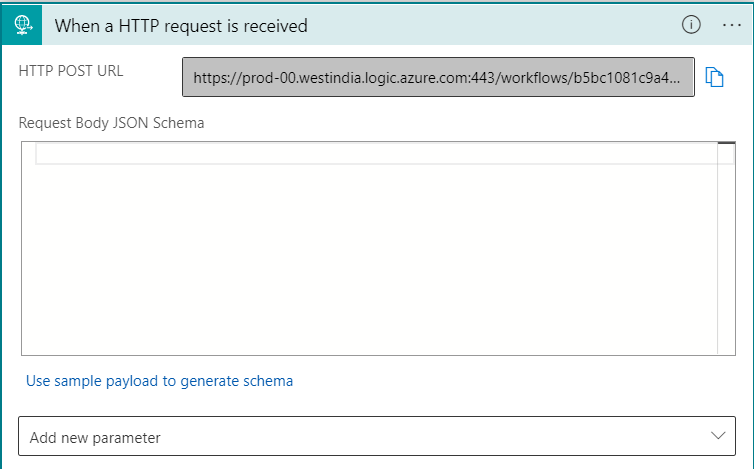Click the Request Body JSON Schema label
The height and width of the screenshot is (469, 754).
click(x=111, y=123)
